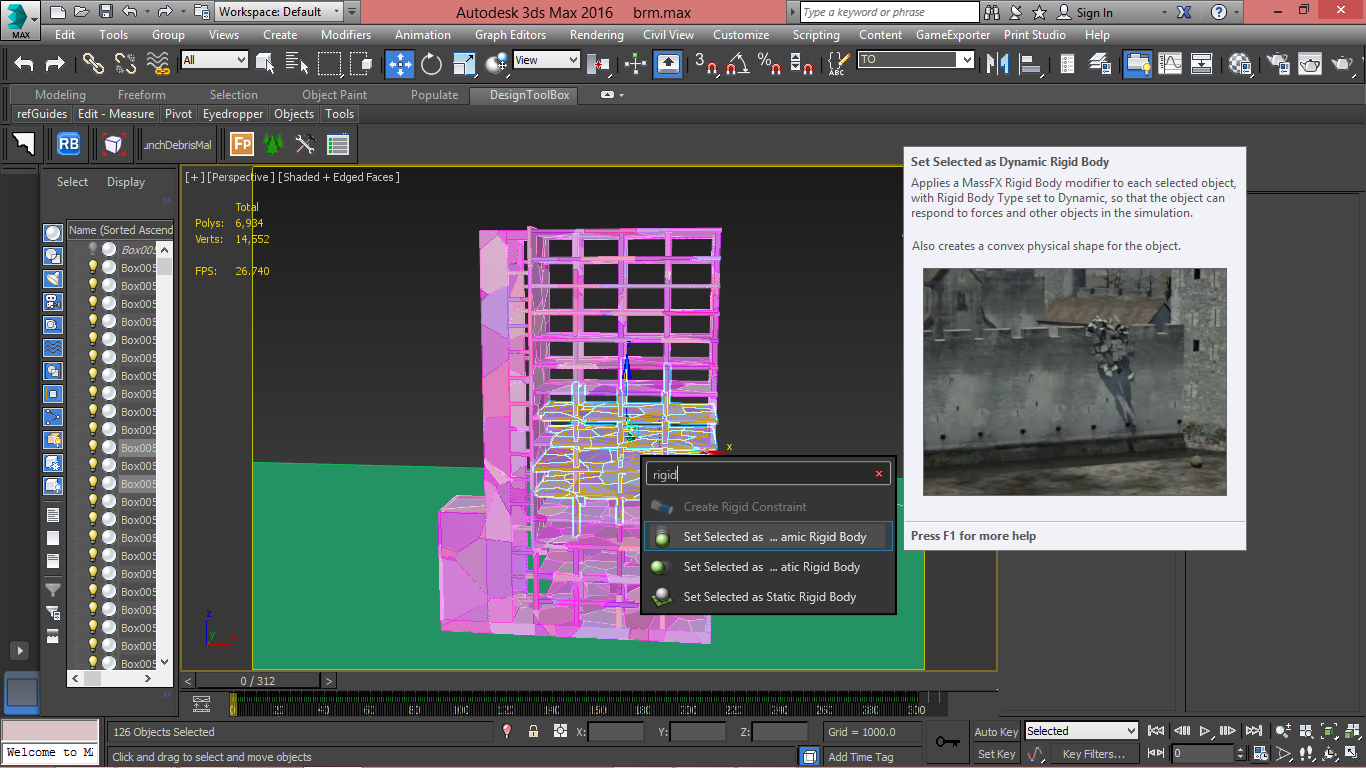Screen dimensions: 1366x768
Task: Toggle Window/Crossing selection mode
Action: click(x=361, y=63)
